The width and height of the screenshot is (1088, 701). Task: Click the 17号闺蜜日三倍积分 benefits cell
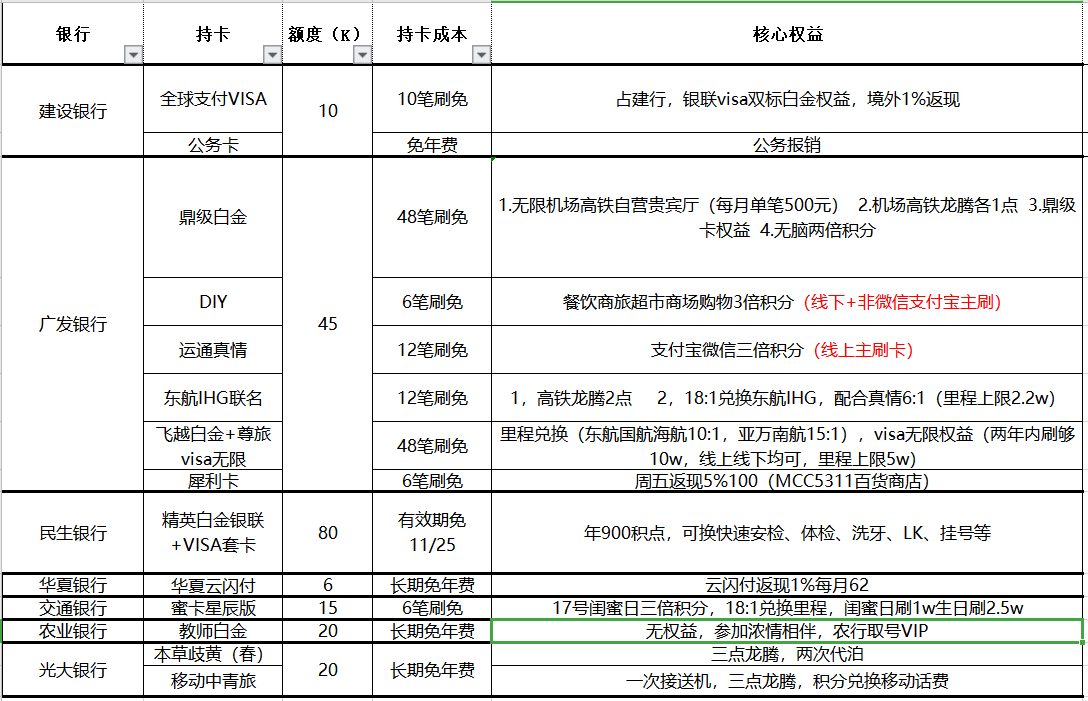(788, 608)
